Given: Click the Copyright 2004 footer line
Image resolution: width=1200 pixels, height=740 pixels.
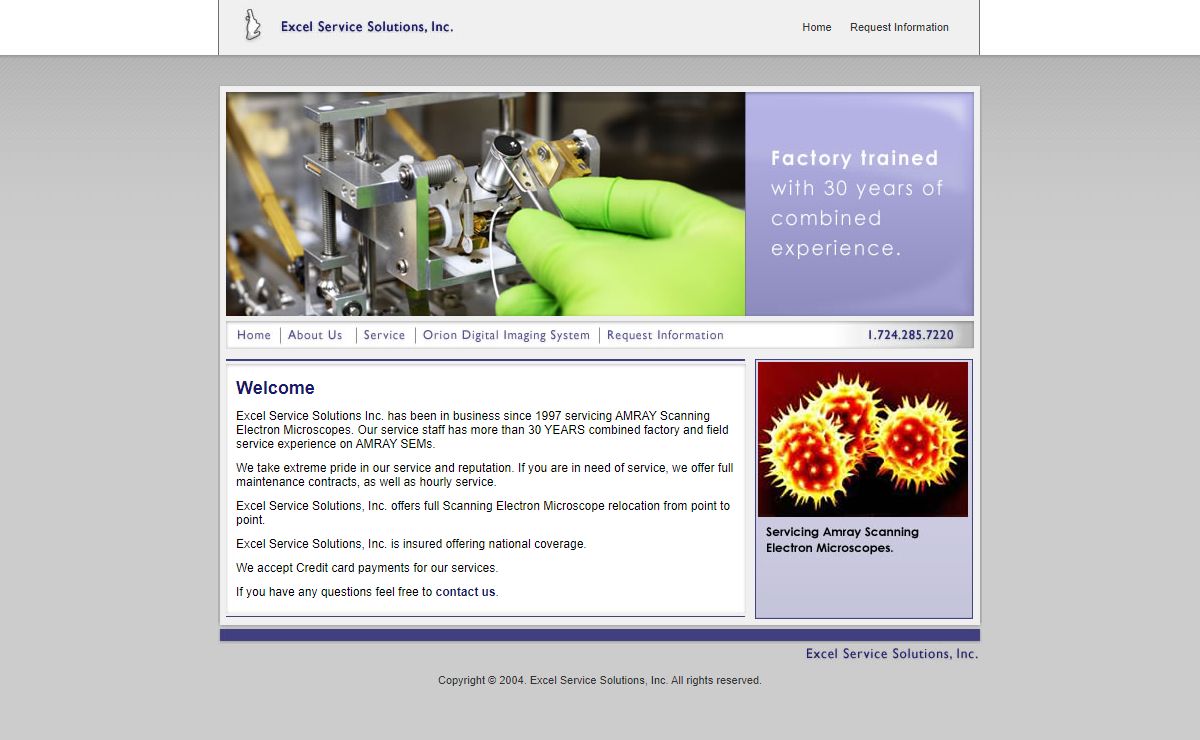Looking at the screenshot, I should point(600,680).
